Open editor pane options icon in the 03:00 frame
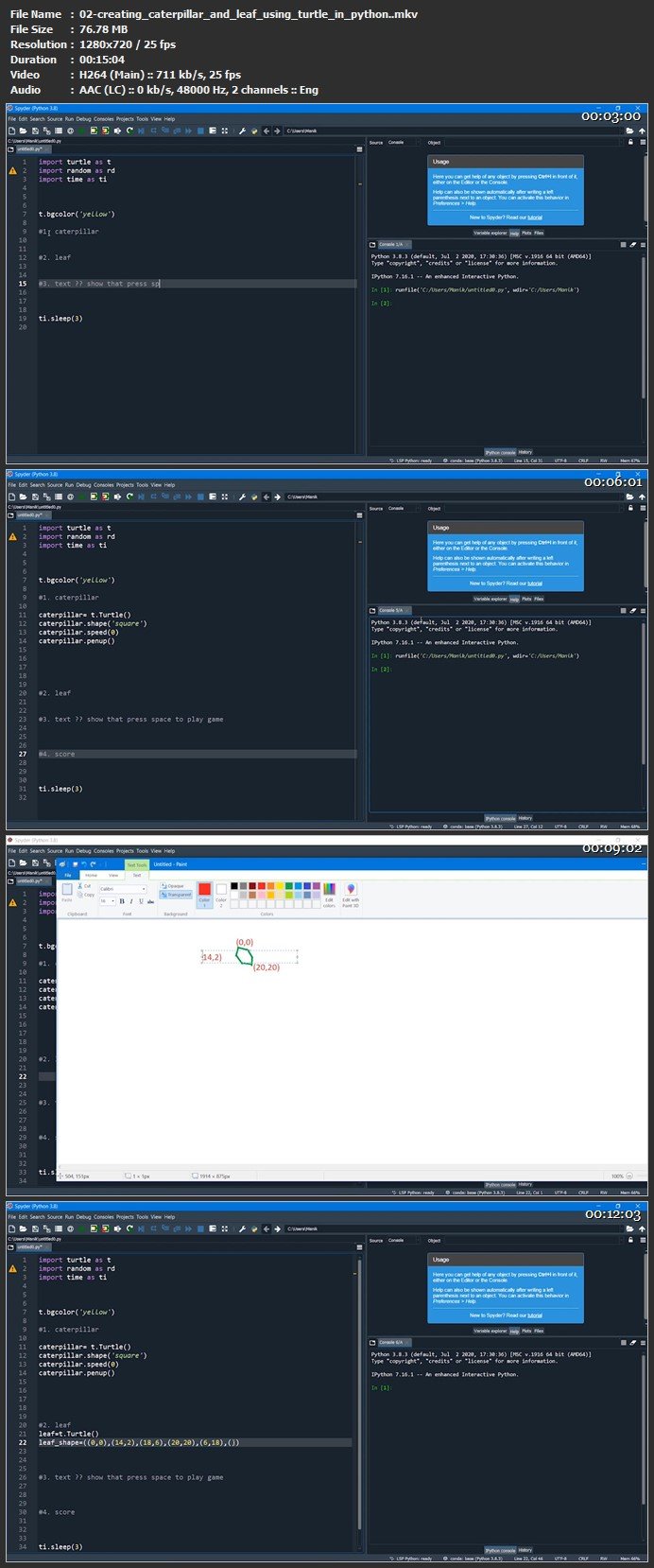The width and height of the screenshot is (654, 1568). click(359, 149)
